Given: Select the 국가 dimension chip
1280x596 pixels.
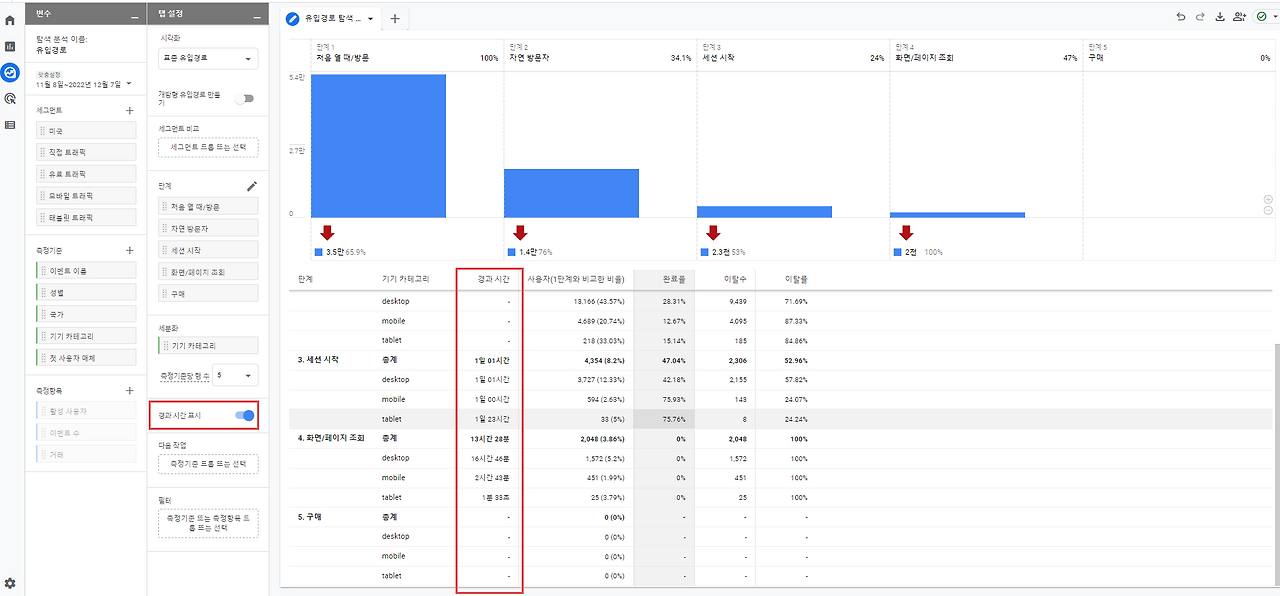Looking at the screenshot, I should point(86,314).
